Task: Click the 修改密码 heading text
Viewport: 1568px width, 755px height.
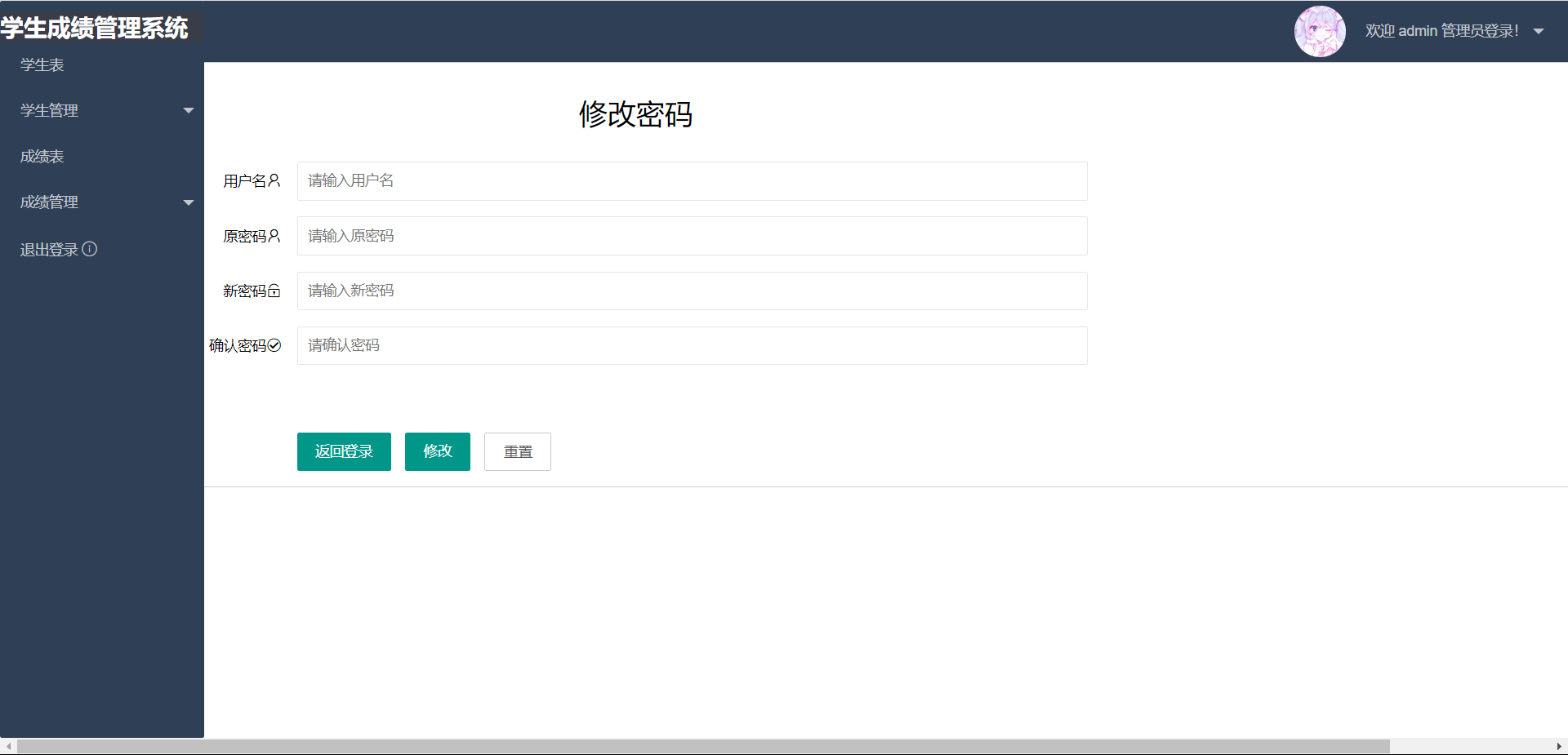Action: pyautogui.click(x=635, y=114)
